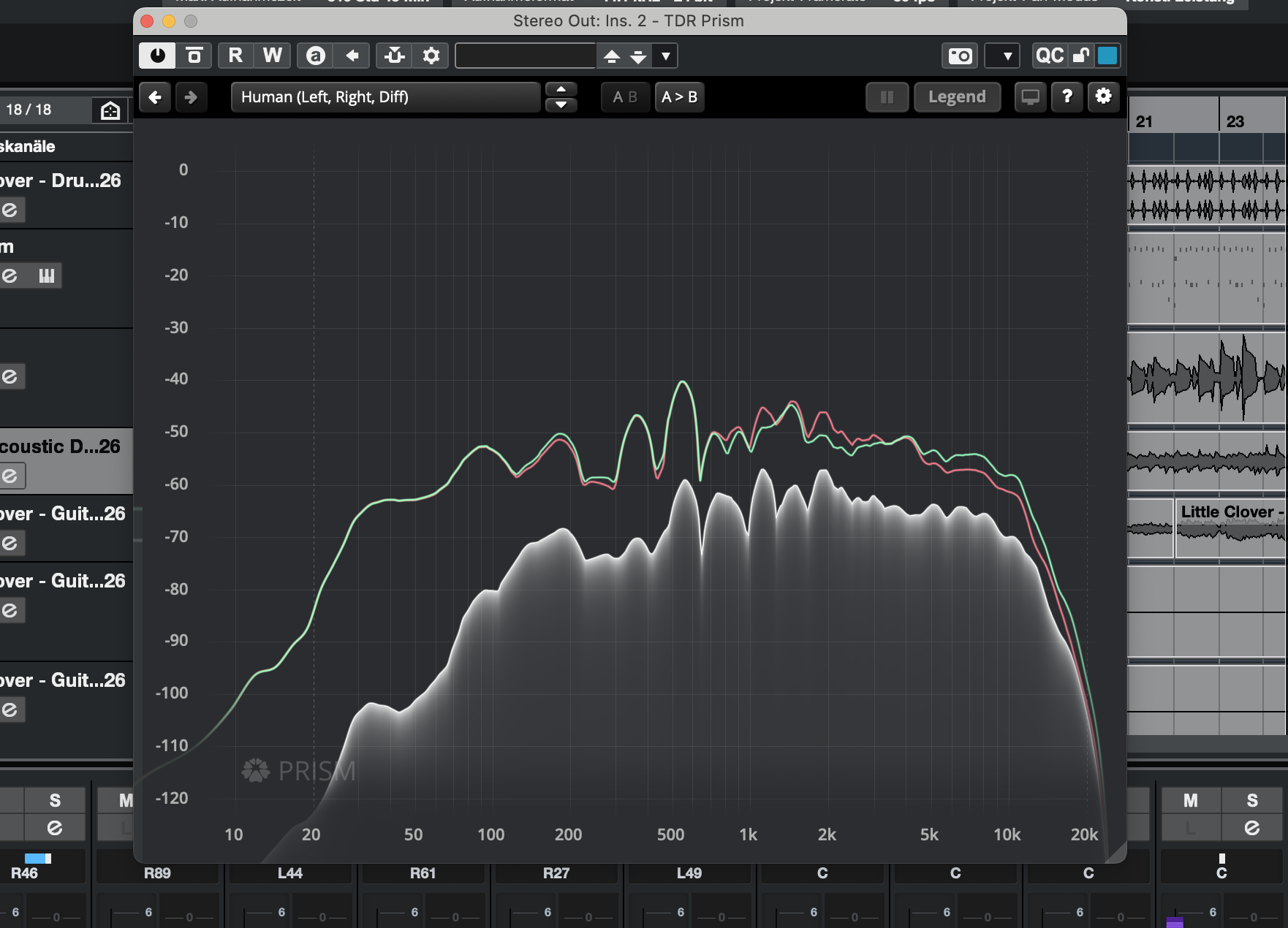Pause the analyzer display

click(x=887, y=97)
